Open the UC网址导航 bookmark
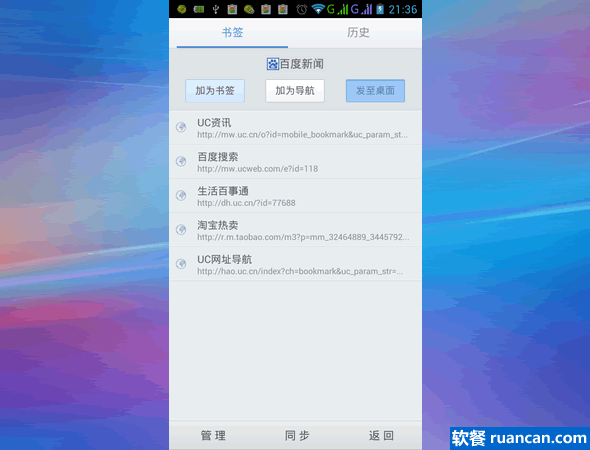This screenshot has width=590, height=450. (x=295, y=264)
